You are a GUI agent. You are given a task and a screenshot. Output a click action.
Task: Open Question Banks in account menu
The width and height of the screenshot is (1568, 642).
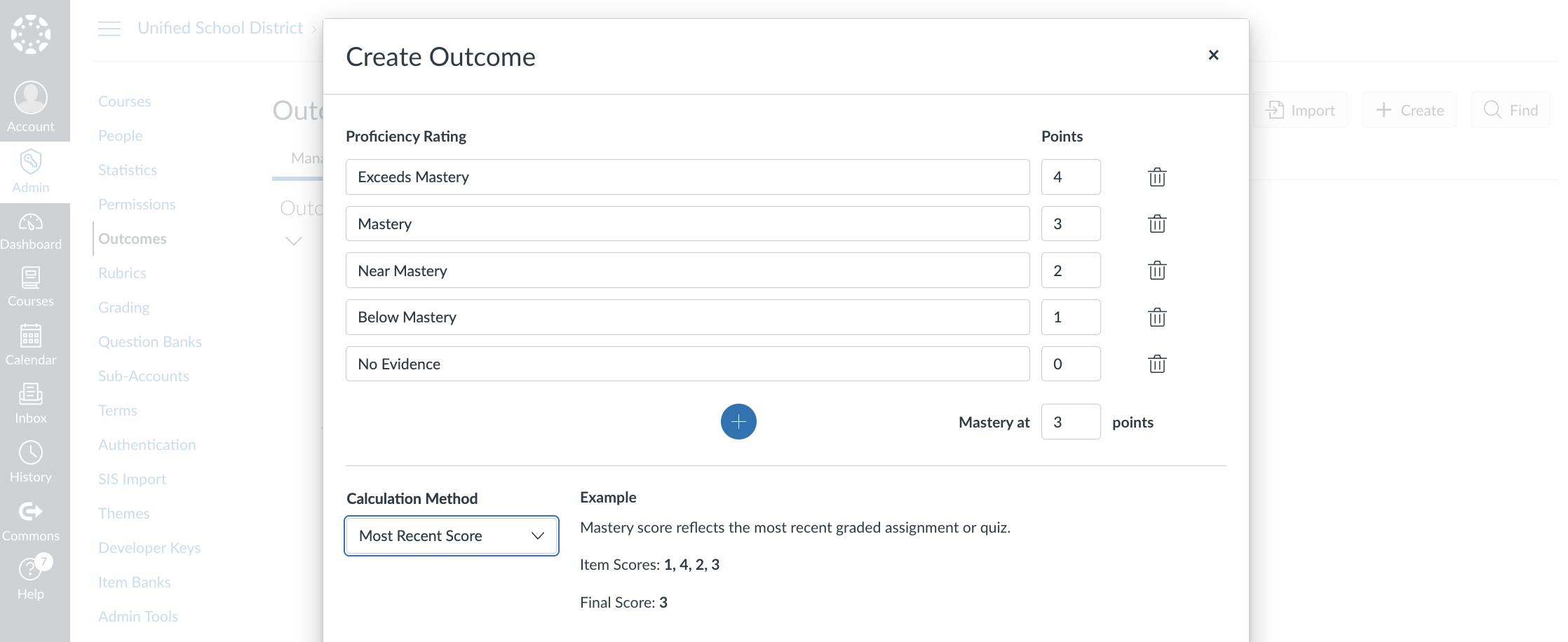149,342
